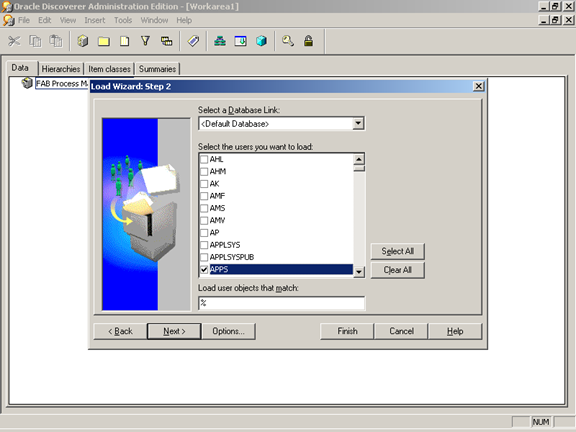Check the AHM user checkbox
This screenshot has height=432, width=576.
[x=204, y=172]
